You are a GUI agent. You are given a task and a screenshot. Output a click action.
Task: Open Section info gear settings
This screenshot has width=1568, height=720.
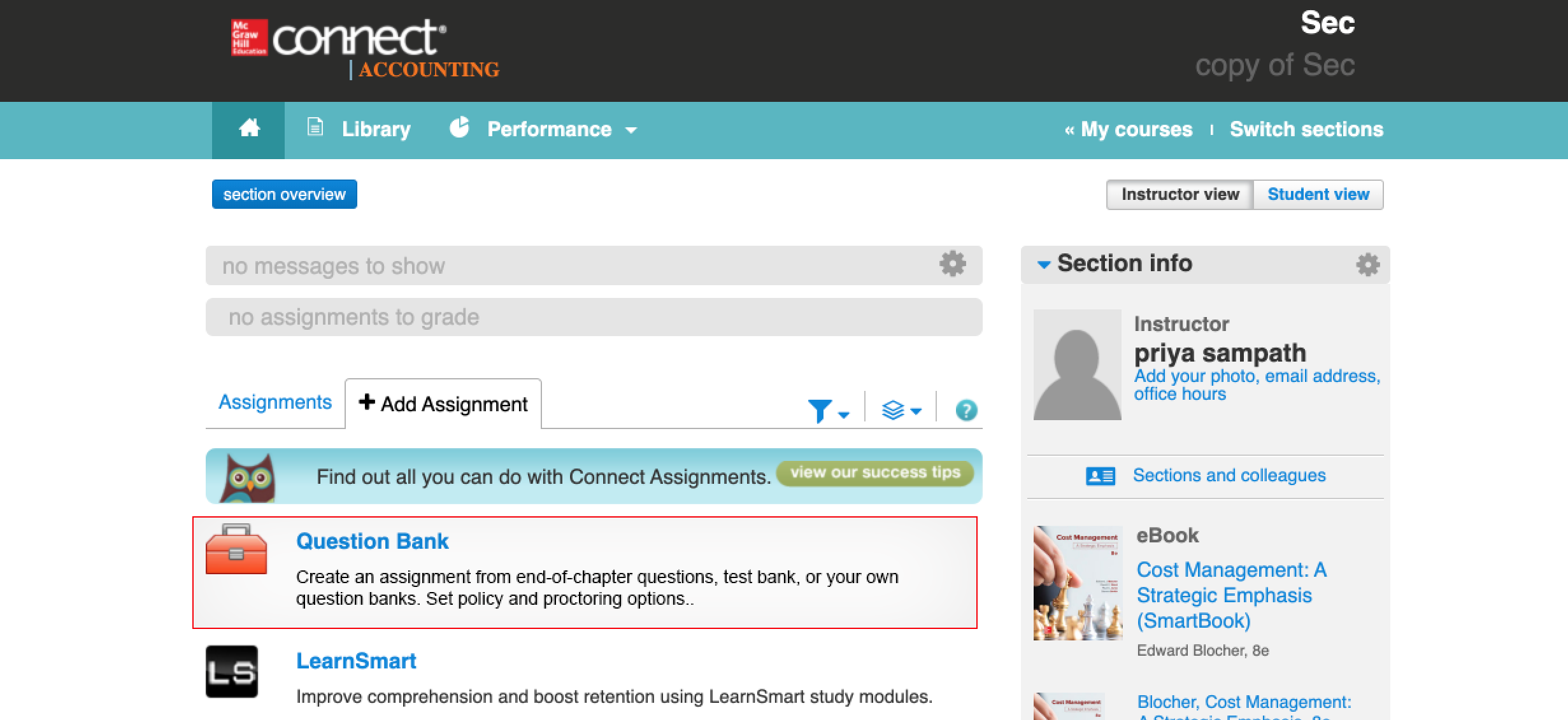[x=1367, y=264]
